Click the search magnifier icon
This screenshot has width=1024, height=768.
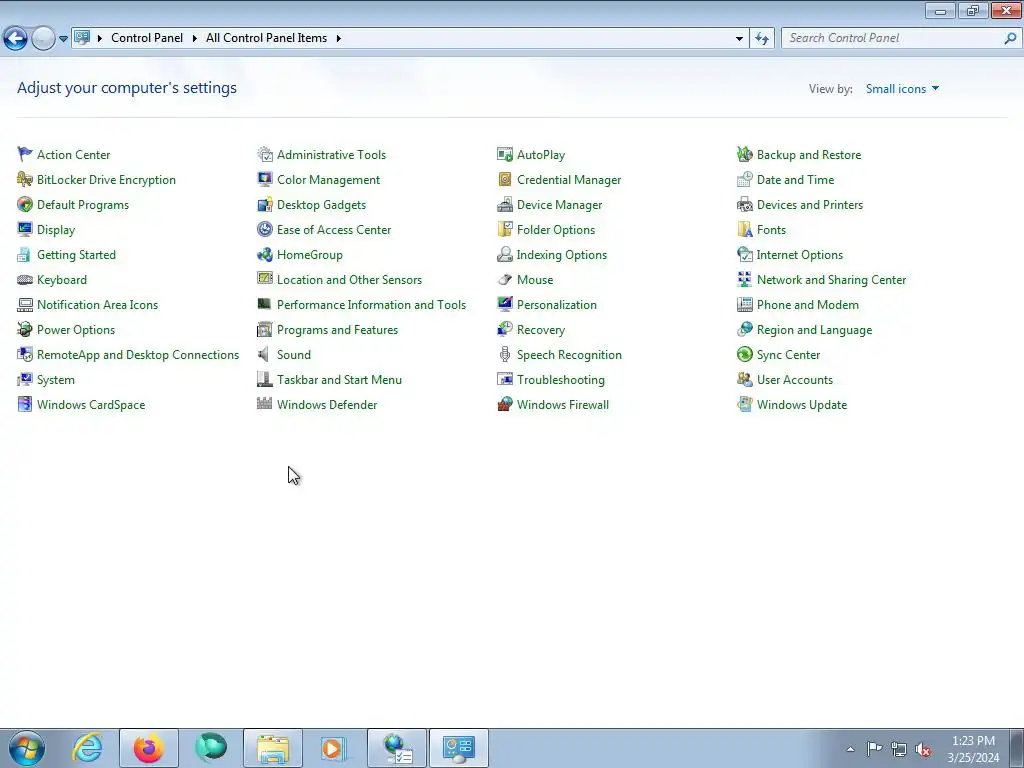pos(1010,38)
